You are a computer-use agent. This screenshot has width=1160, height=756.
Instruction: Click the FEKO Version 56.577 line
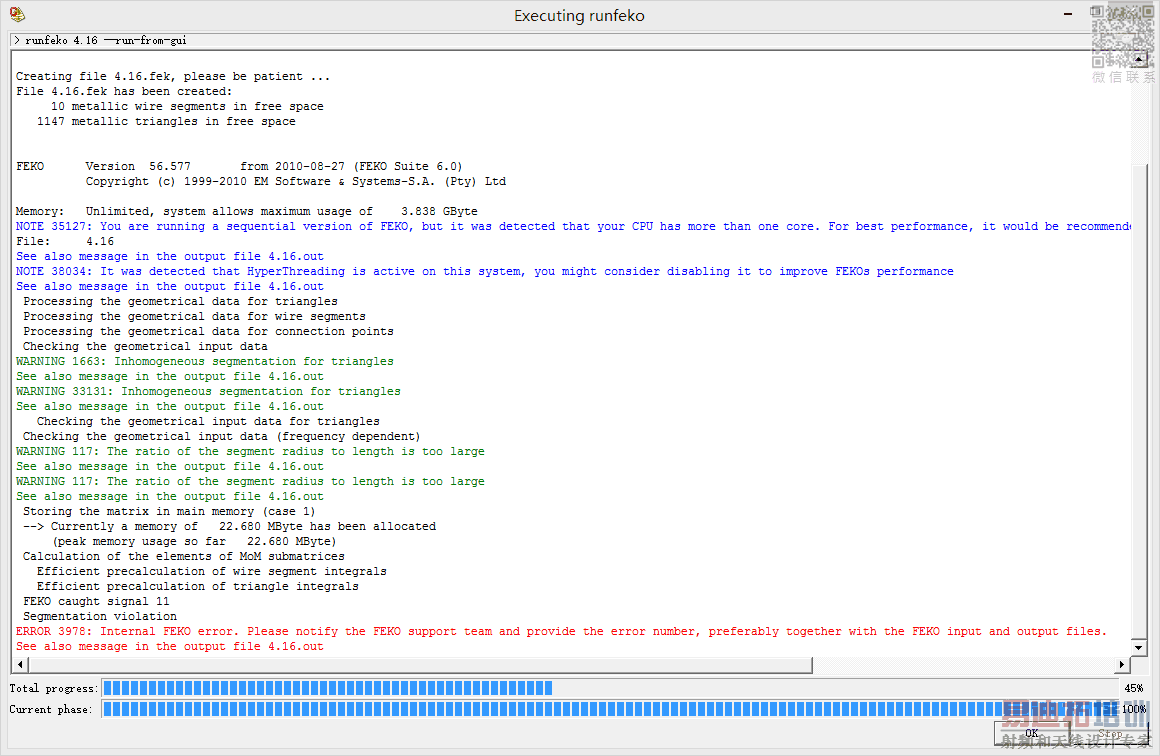(239, 166)
